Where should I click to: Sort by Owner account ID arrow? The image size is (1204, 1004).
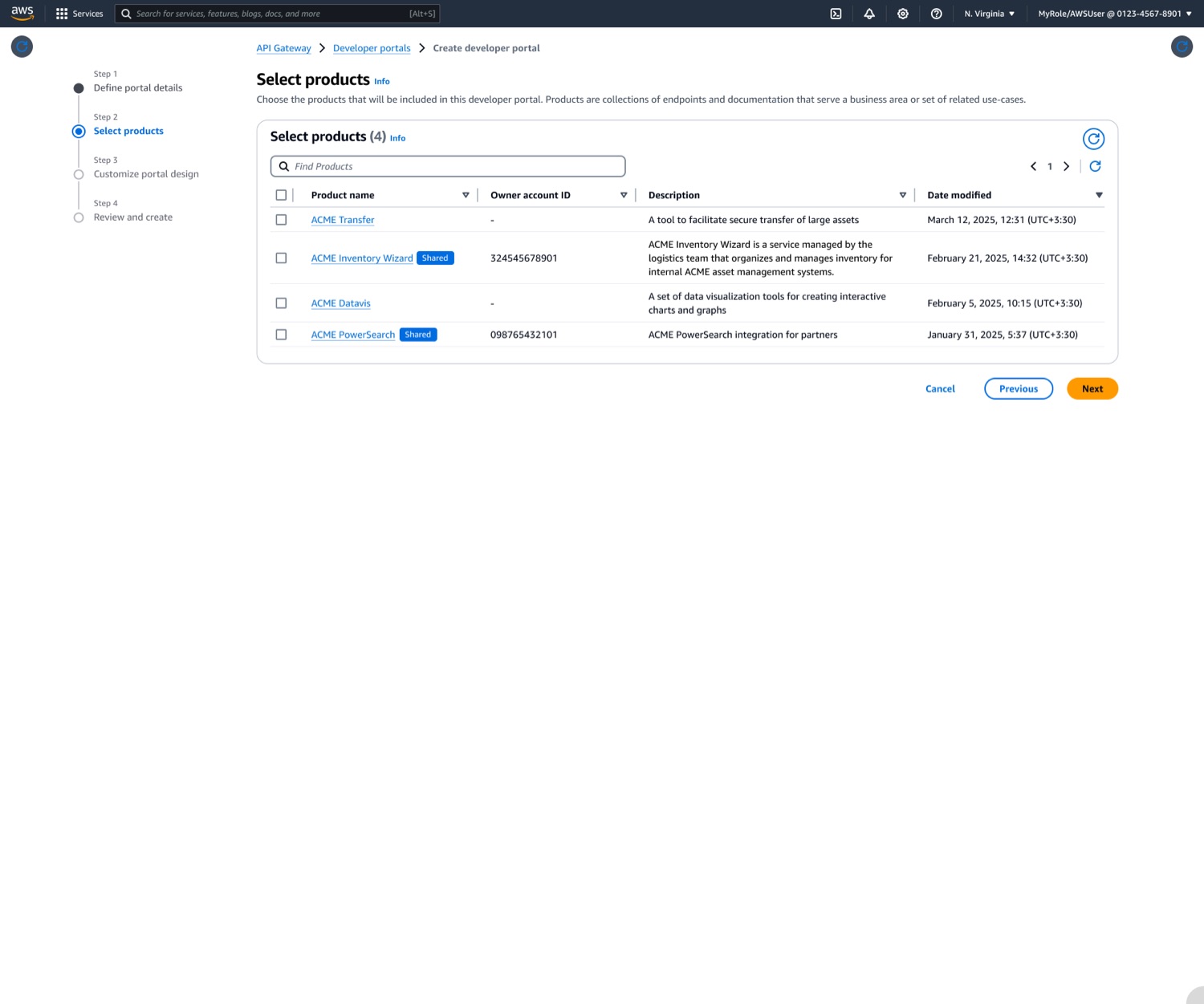[624, 195]
